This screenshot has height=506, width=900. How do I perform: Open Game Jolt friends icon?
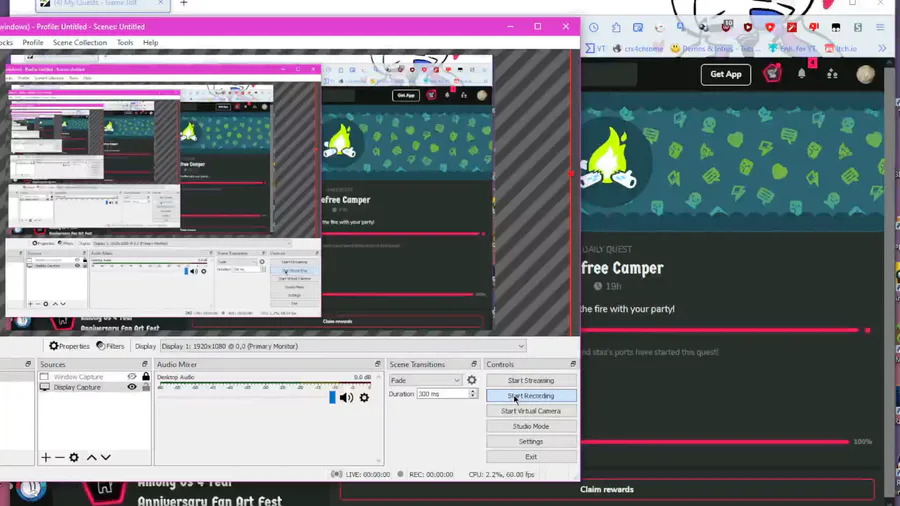[832, 74]
